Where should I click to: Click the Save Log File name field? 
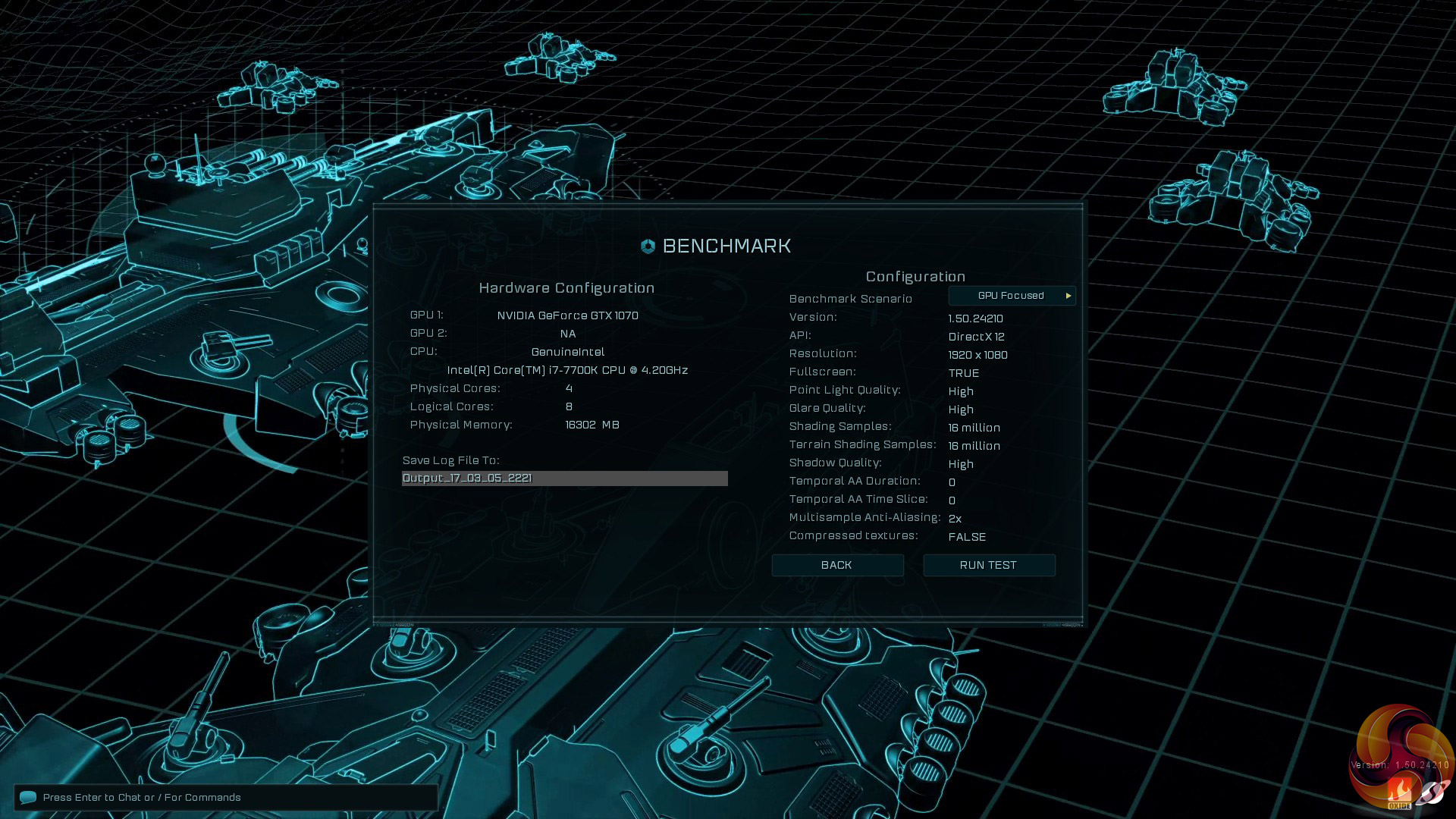click(x=564, y=479)
